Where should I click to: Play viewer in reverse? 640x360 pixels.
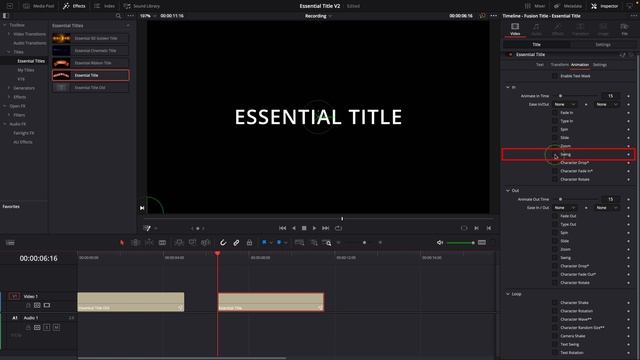tap(294, 228)
